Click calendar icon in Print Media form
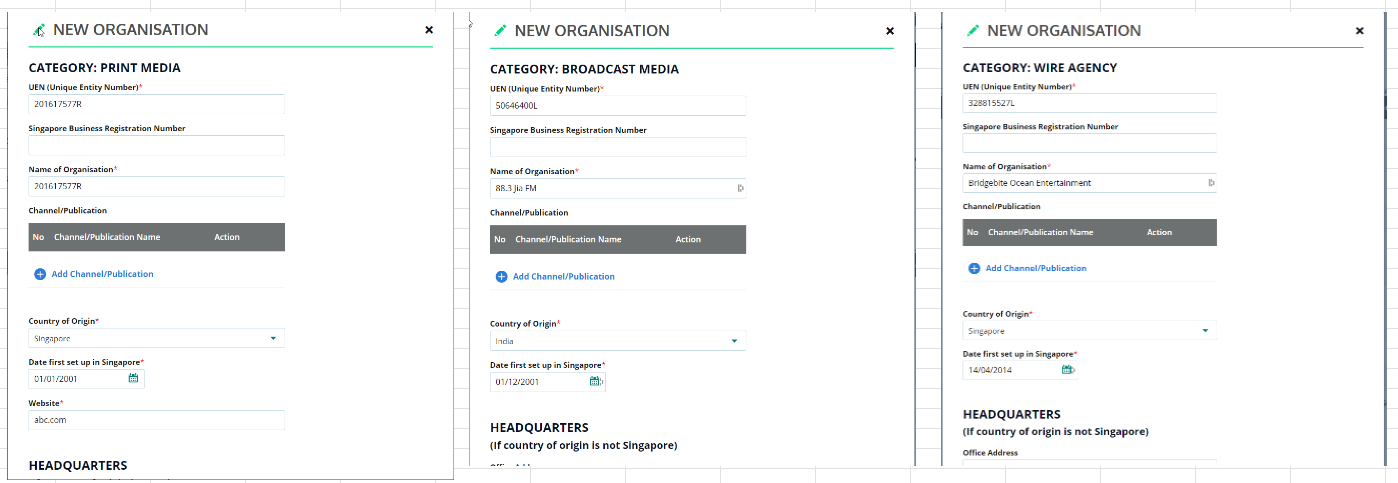Screen dimensions: 1398x483 click(133, 379)
